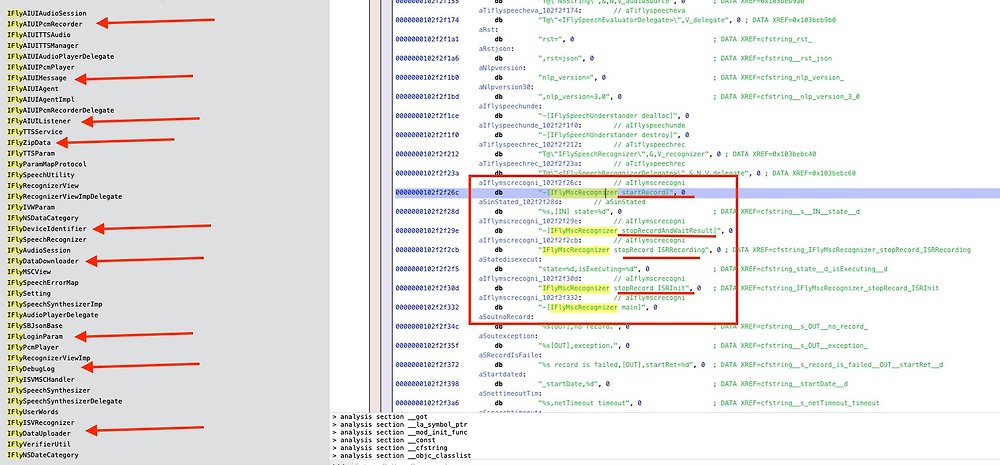Select the IFlyAIUIPcmRecorder class row
This screenshot has height=465, width=1000.
(x=45, y=24)
